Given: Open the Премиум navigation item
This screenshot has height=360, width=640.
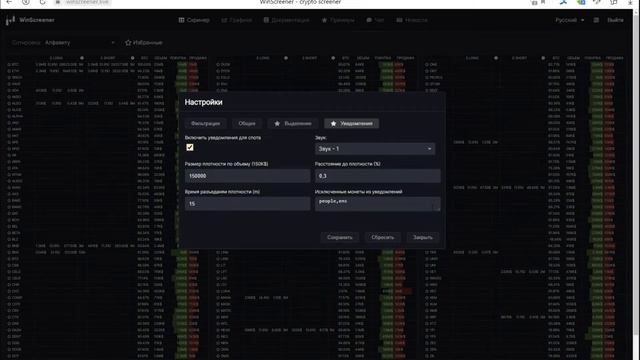Looking at the screenshot, I should tap(338, 20).
